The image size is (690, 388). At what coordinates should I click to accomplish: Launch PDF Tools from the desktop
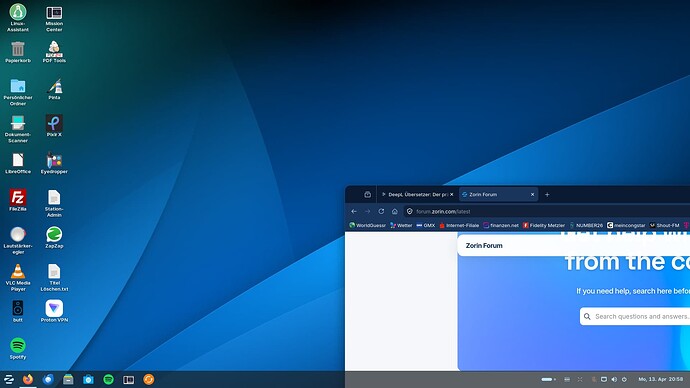tap(54, 52)
